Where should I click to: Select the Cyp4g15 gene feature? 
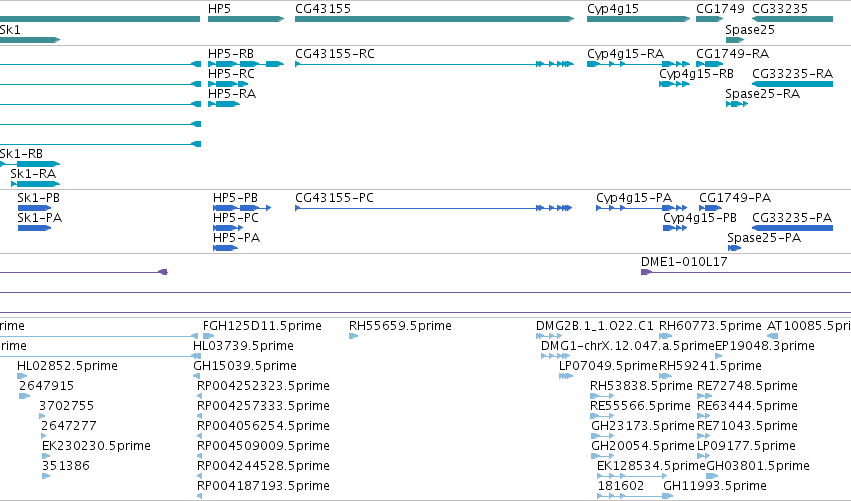[638, 19]
